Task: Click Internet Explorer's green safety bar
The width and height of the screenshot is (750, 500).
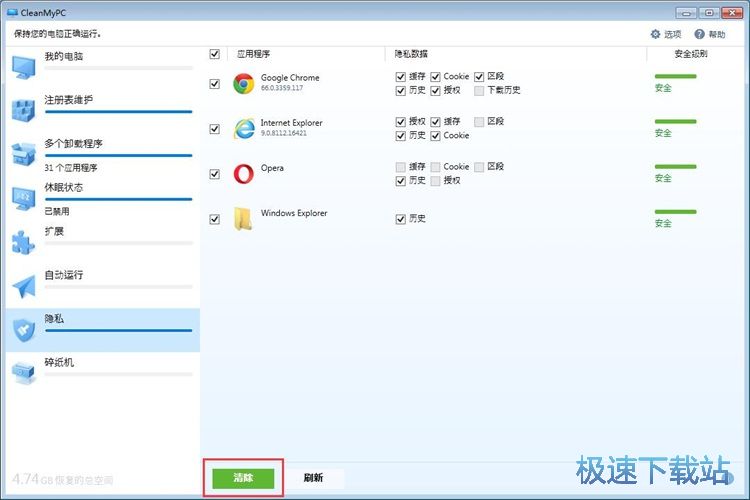Action: coord(675,122)
